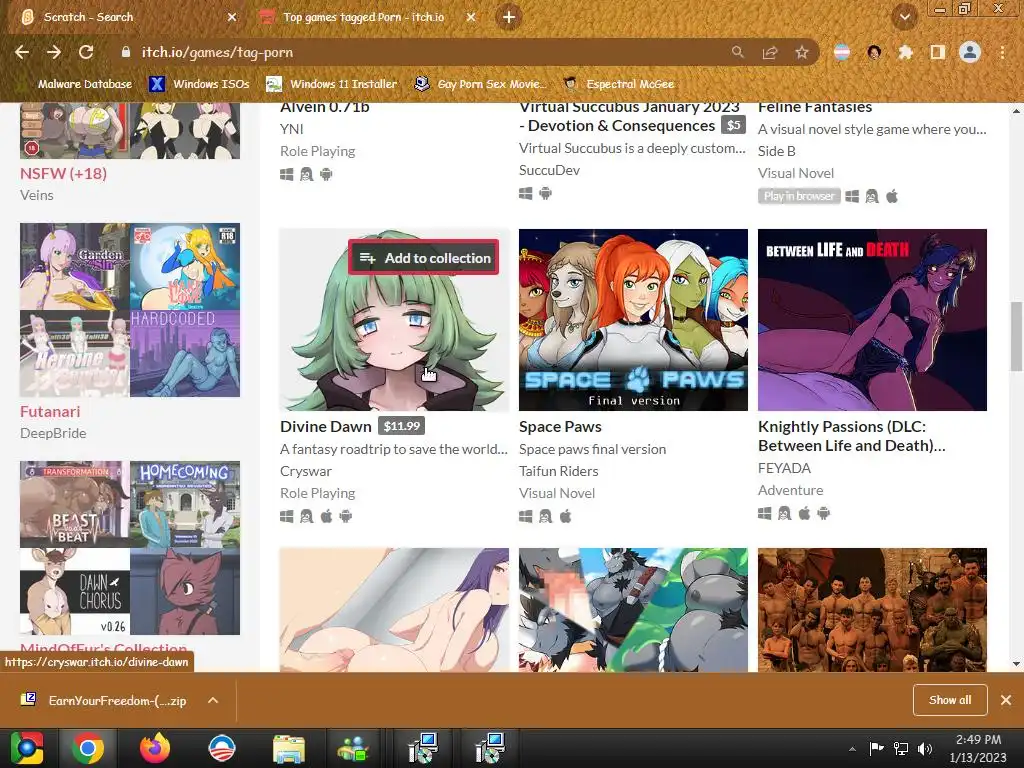Open the Extensions puzzle icon
Viewport: 1024px width, 768px height.
coord(906,52)
